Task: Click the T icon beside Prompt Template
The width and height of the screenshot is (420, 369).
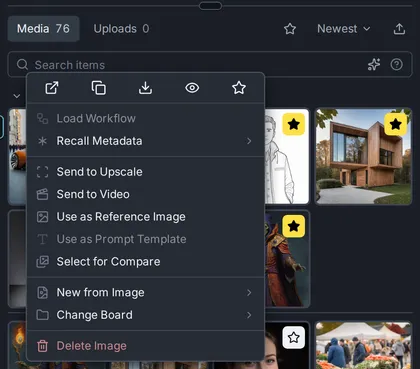Action: click(42, 239)
